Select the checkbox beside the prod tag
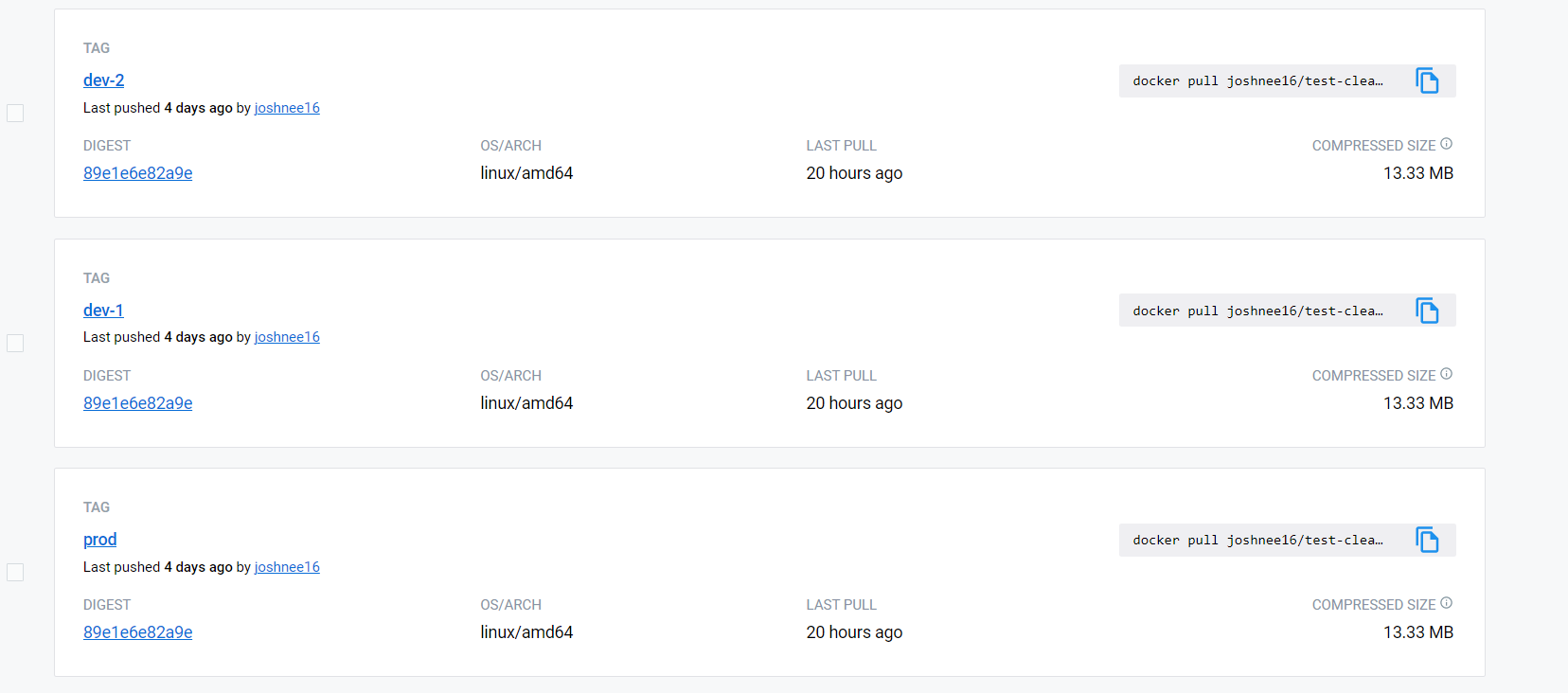 15,572
